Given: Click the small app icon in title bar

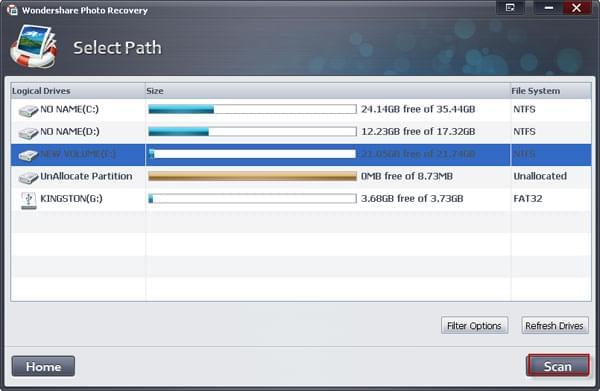Looking at the screenshot, I should (x=12, y=10).
